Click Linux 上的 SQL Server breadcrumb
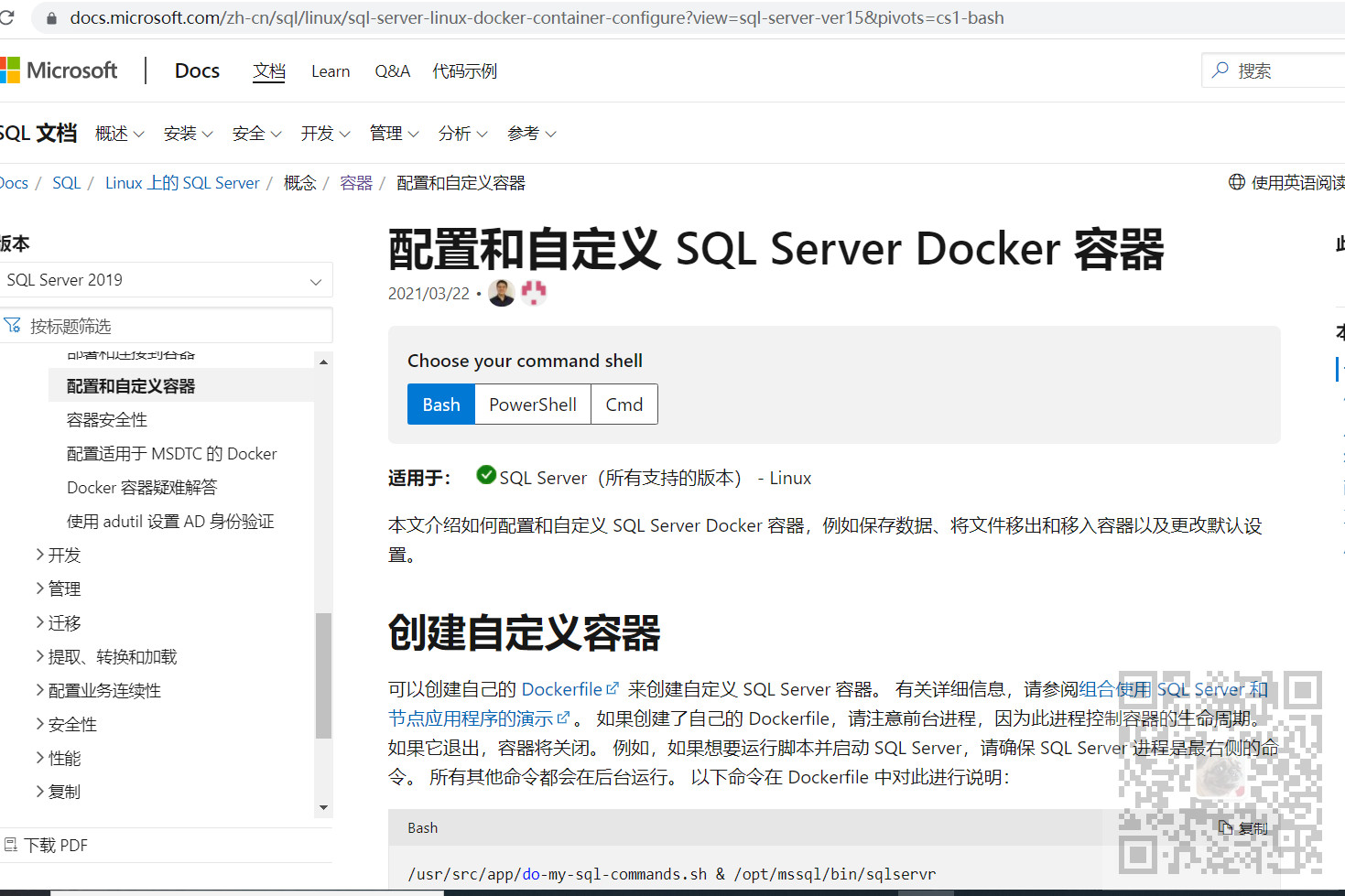 point(182,183)
